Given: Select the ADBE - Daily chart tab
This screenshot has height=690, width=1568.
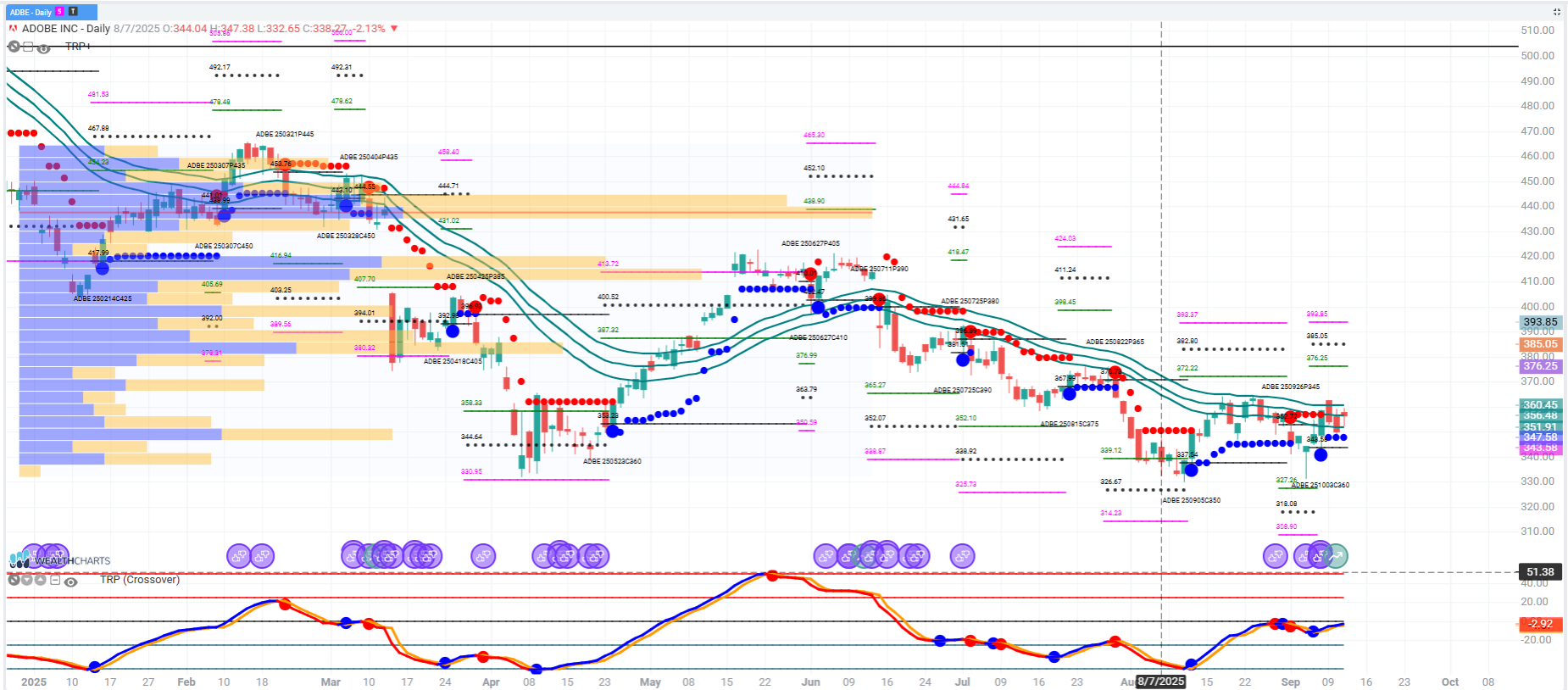Looking at the screenshot, I should [51, 12].
